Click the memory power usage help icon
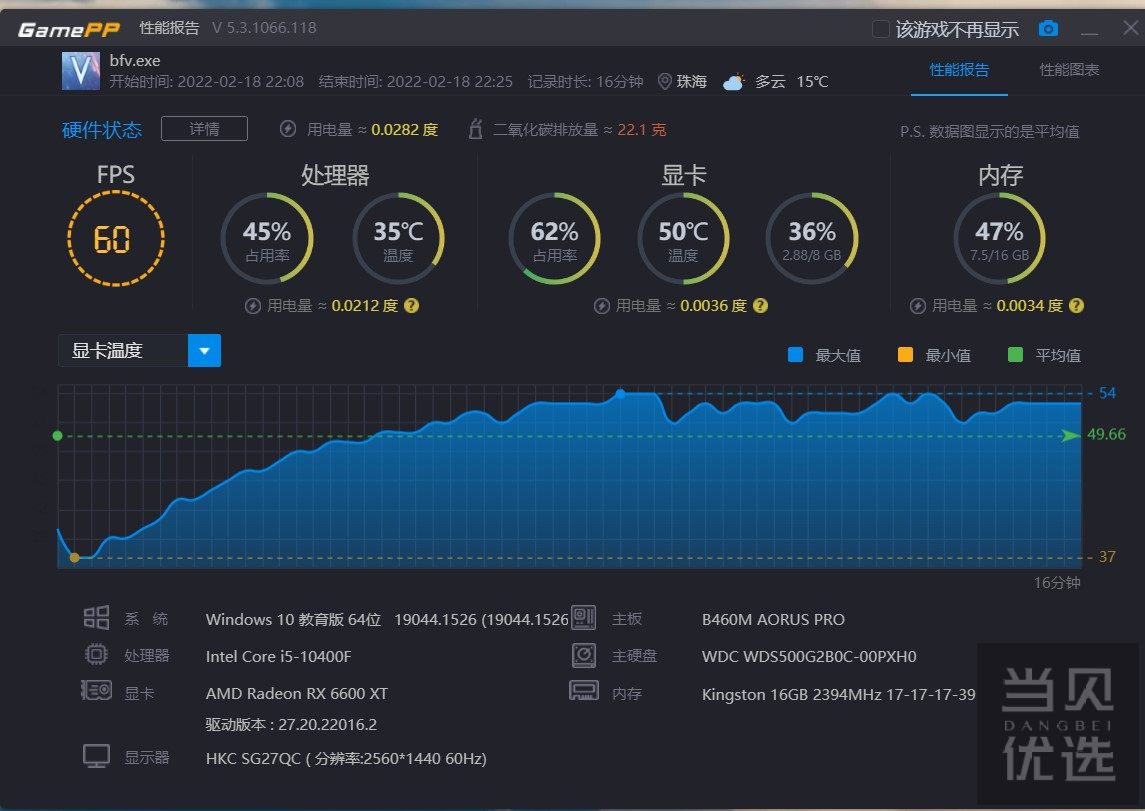Screen dimensions: 1145x811 pos(1076,306)
